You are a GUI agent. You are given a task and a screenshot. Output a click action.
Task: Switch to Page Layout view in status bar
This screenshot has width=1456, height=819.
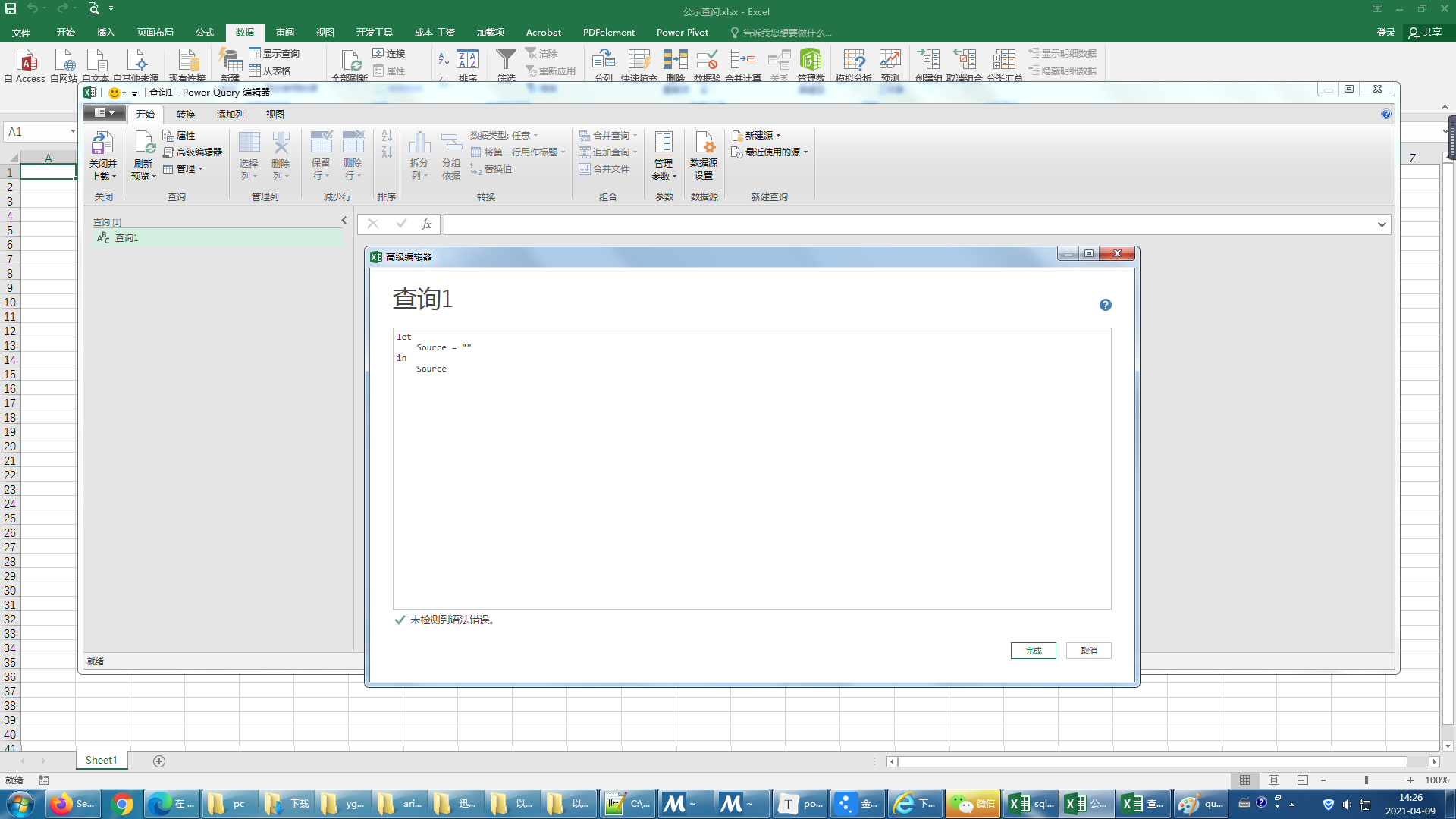(1274, 780)
